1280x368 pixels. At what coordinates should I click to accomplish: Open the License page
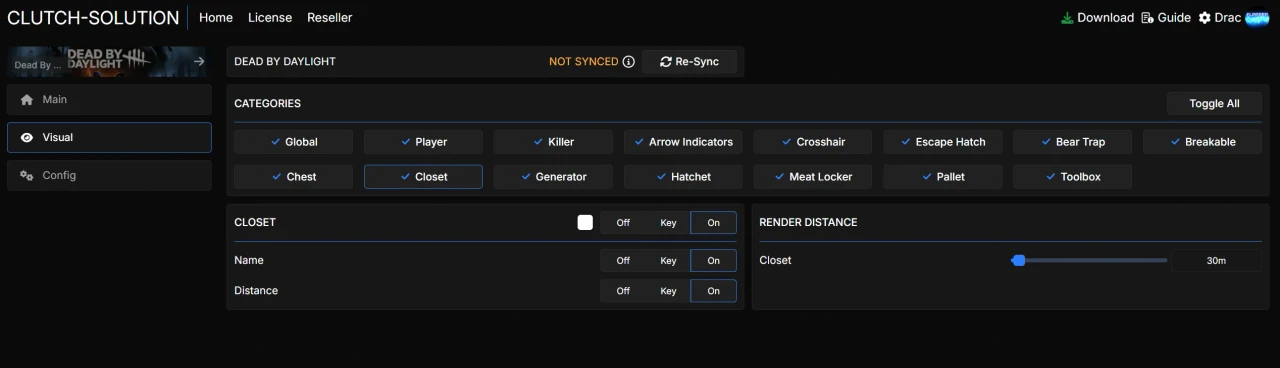tap(270, 18)
